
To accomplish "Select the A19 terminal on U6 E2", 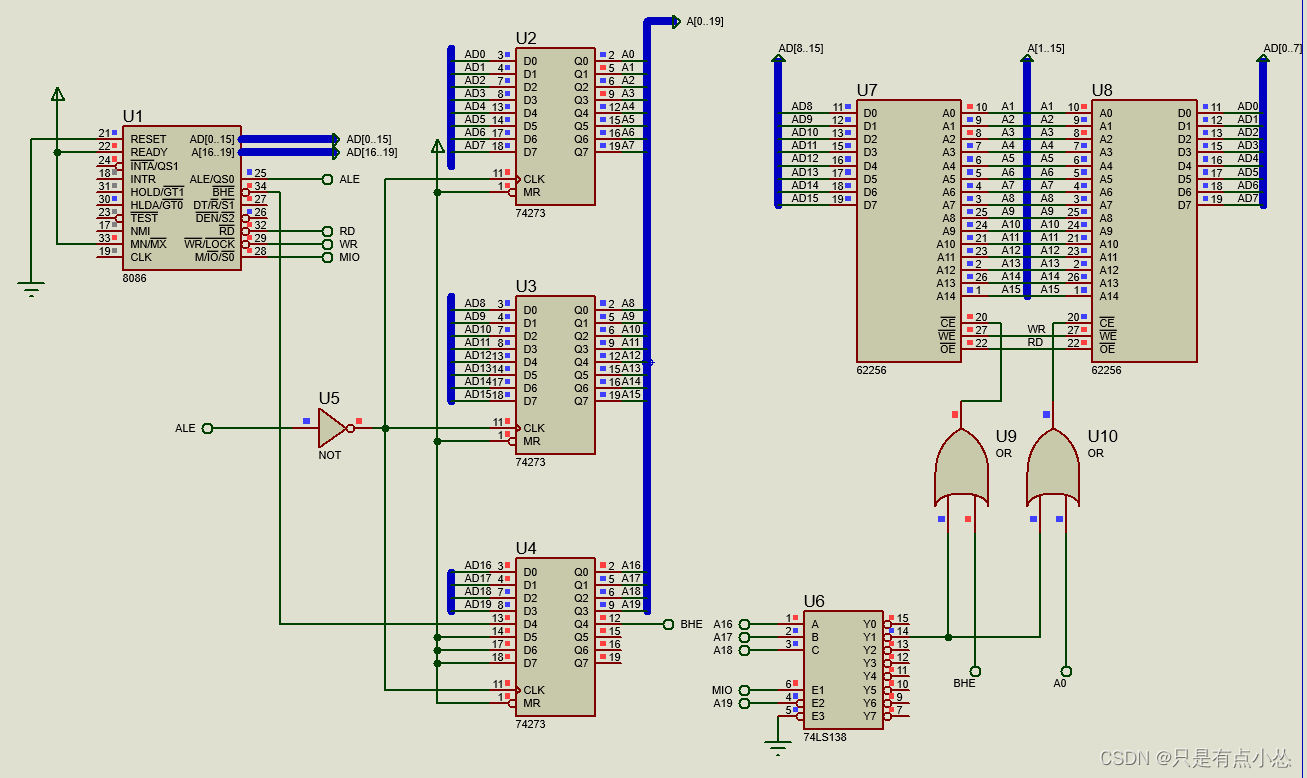I will coord(744,703).
